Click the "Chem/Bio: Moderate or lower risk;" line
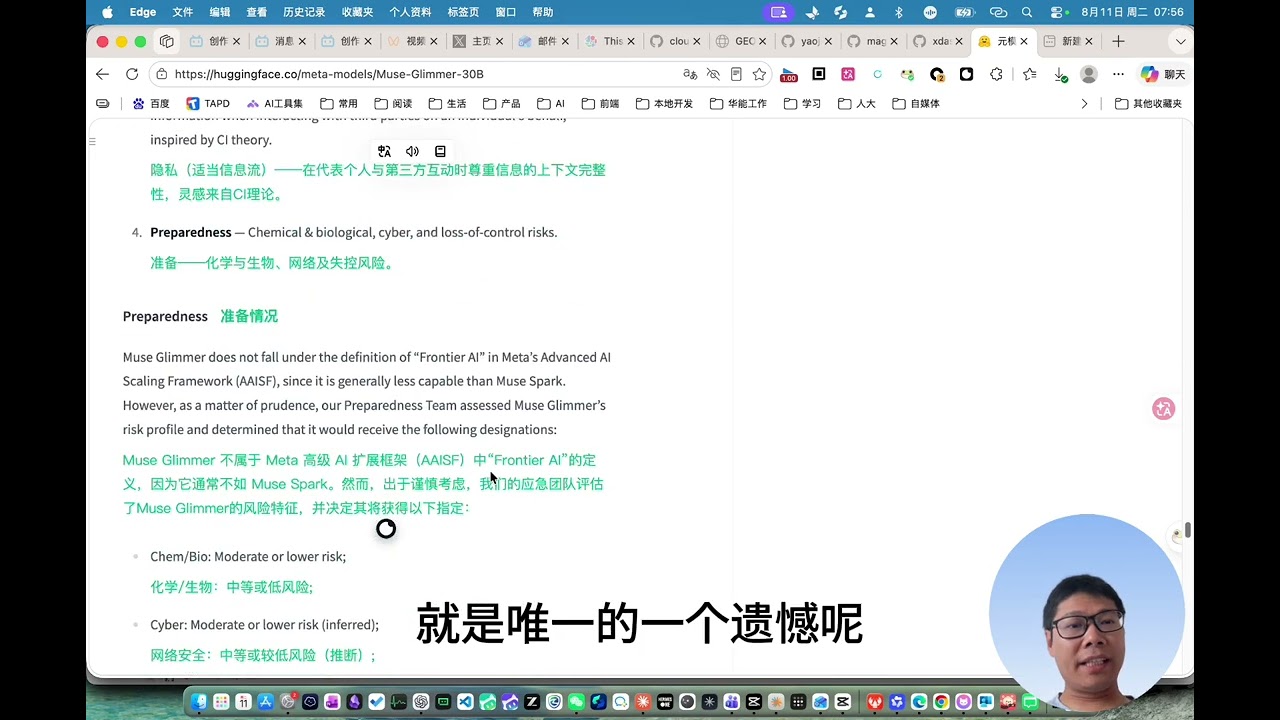 (248, 556)
